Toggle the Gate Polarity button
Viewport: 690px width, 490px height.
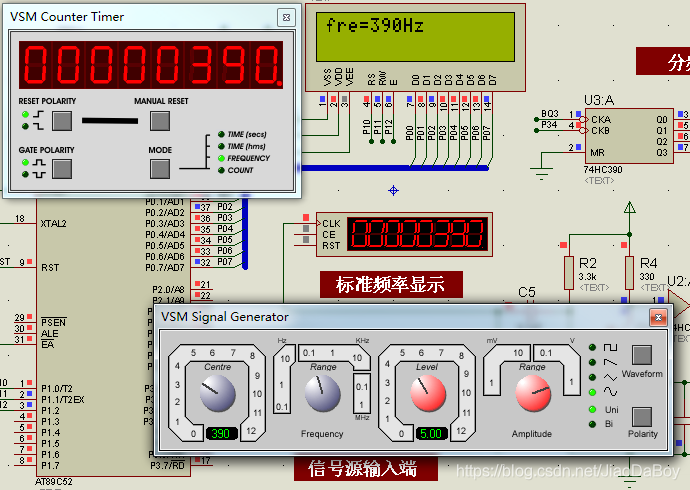[x=62, y=169]
